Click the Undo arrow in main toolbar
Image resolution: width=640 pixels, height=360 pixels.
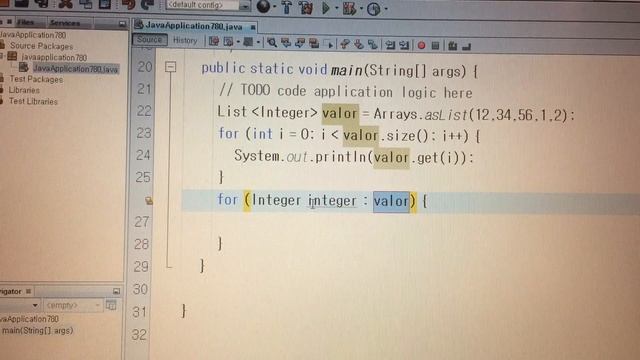click(129, 4)
